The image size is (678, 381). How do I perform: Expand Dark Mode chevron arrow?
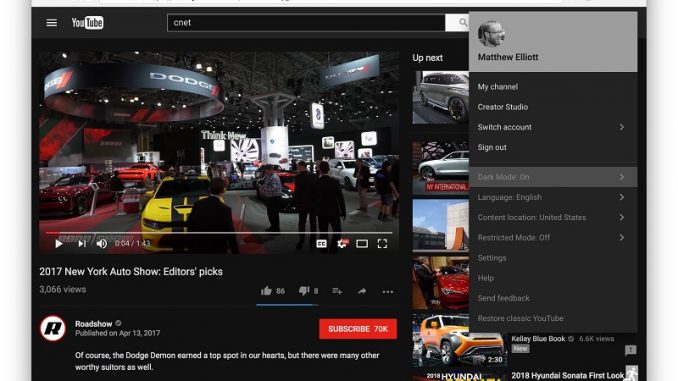621,177
